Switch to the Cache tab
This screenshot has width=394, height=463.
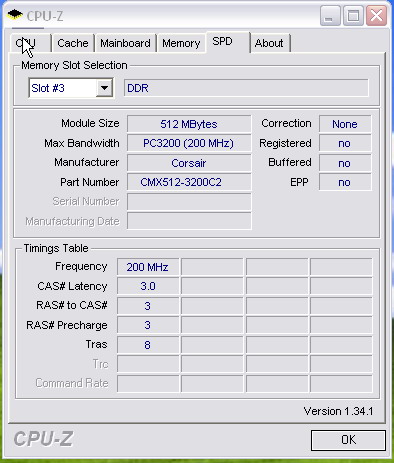[73, 43]
